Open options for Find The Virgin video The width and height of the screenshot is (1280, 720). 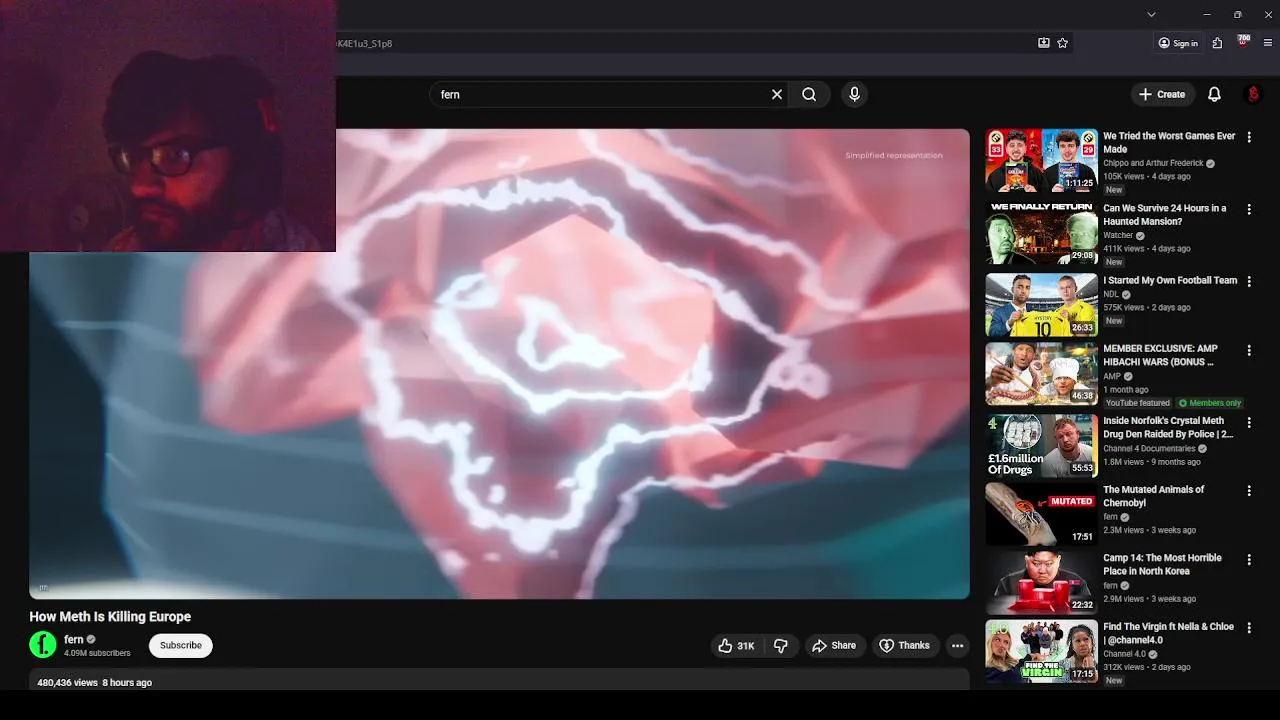tap(1249, 628)
